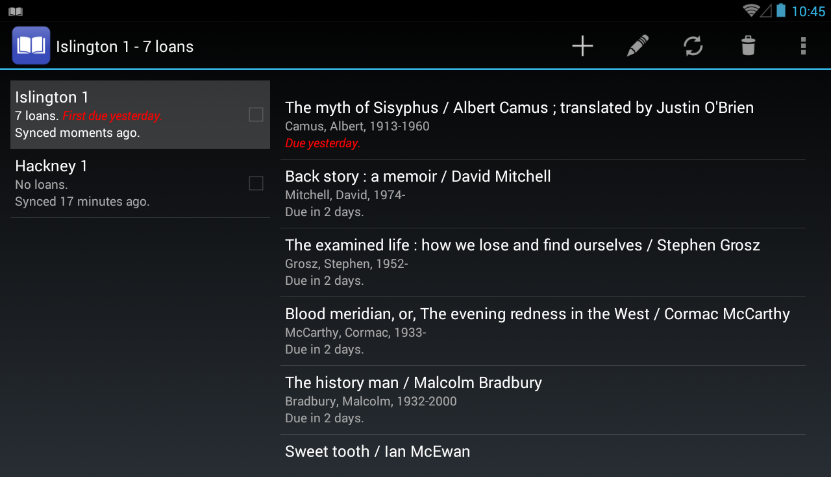This screenshot has height=477, width=831.
Task: Check the Hackney 1 checkbox
Action: click(x=256, y=183)
